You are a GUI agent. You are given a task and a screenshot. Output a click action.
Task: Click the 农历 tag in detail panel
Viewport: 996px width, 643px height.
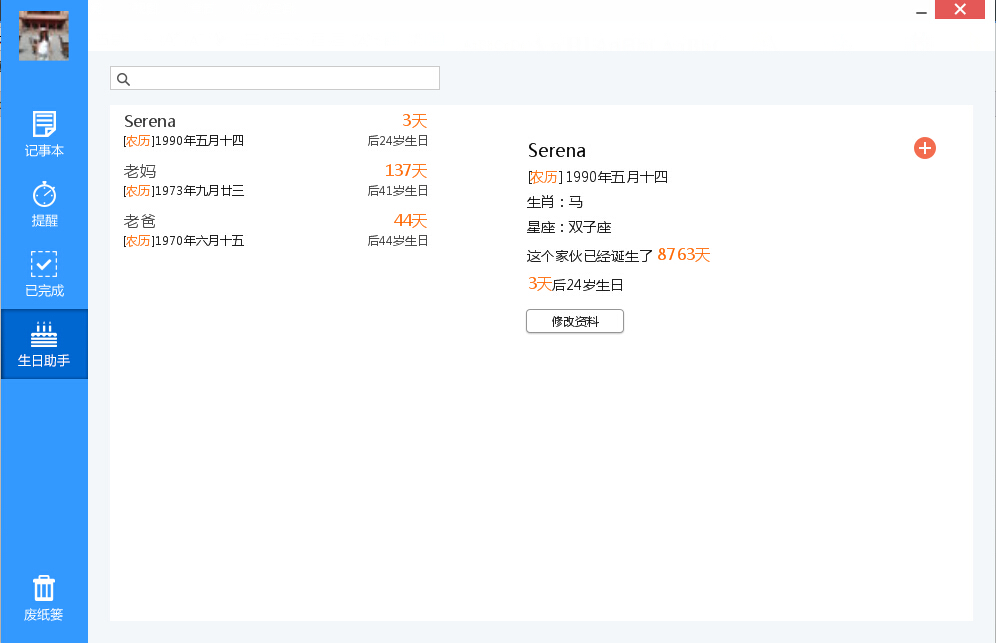pyautogui.click(x=544, y=178)
